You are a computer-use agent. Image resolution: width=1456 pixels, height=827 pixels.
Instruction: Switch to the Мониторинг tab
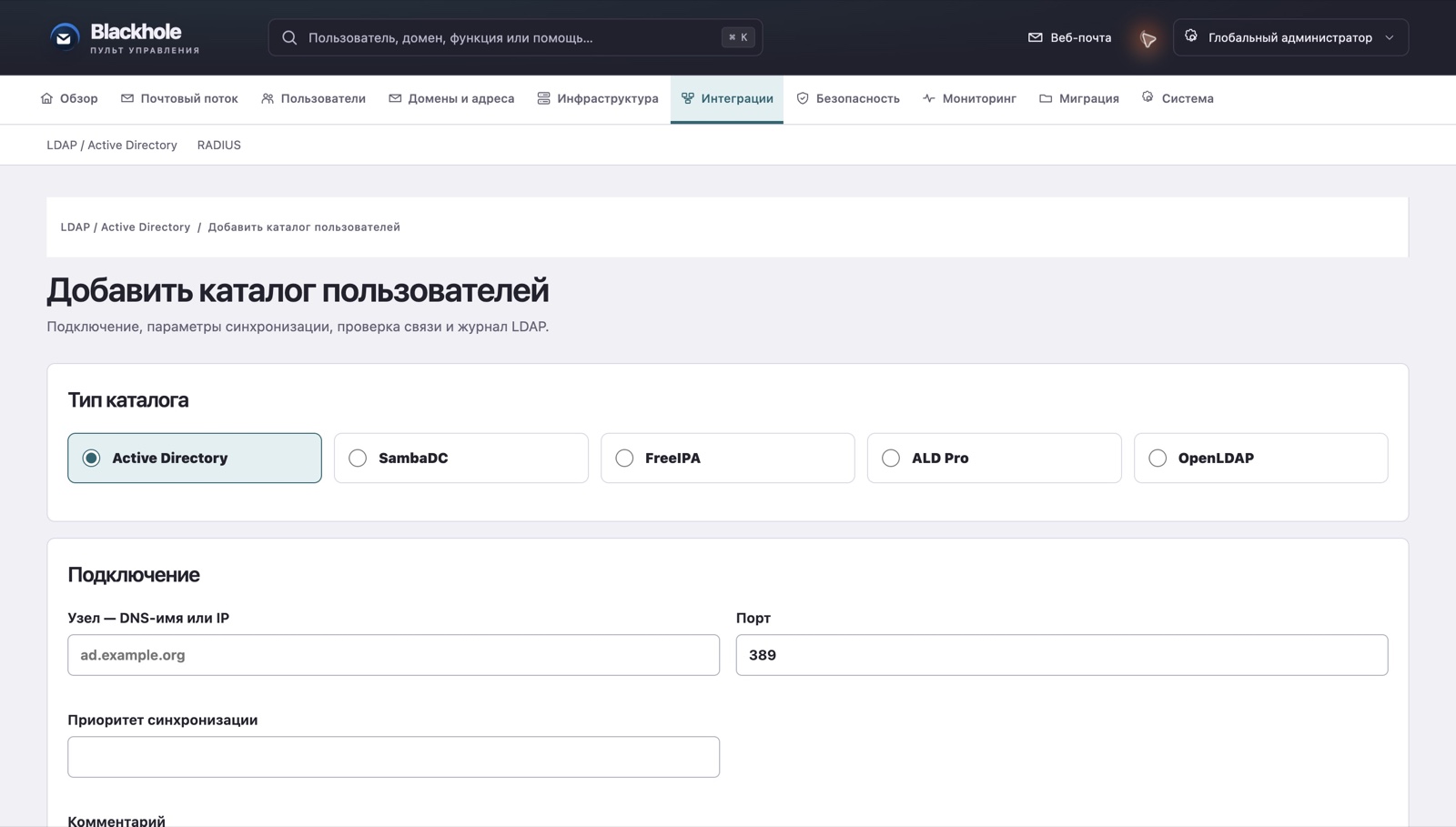969,98
